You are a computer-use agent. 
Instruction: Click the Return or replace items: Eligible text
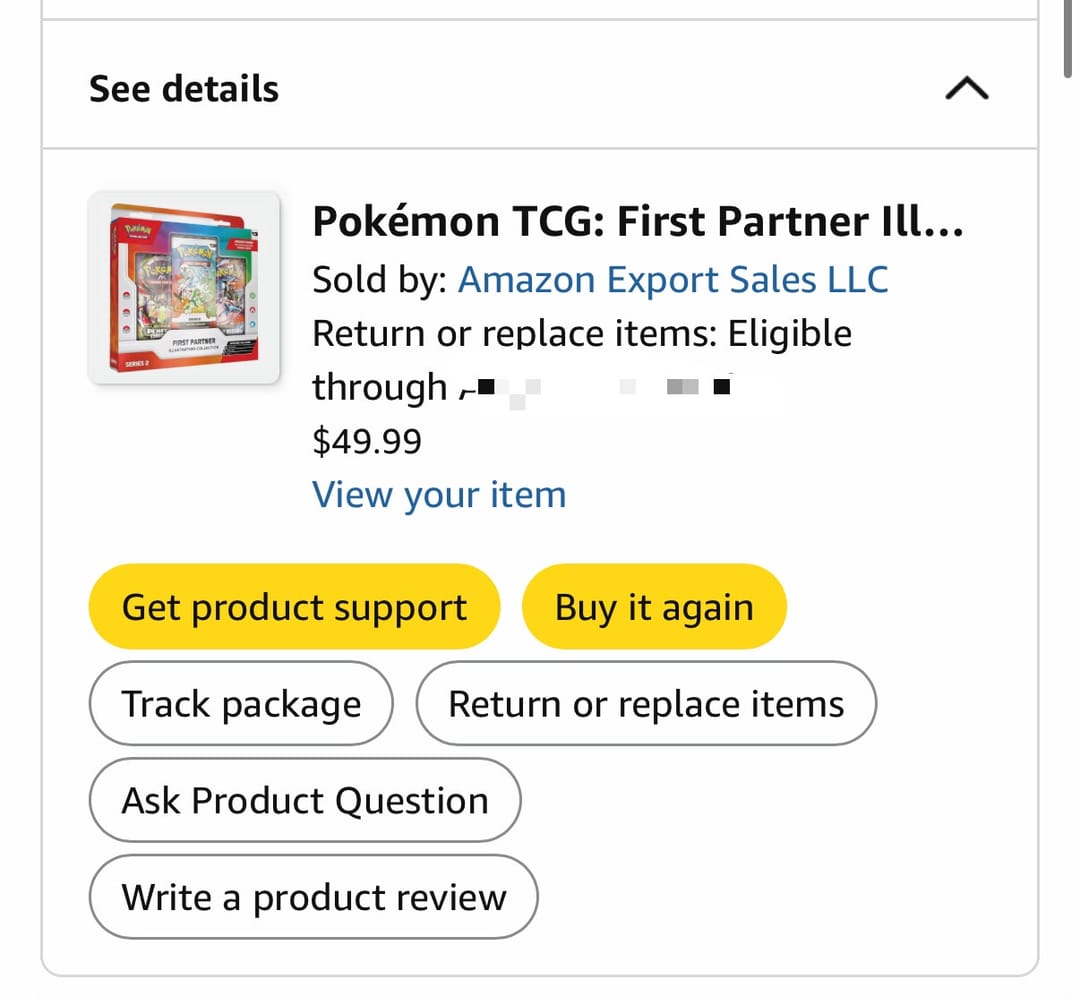pyautogui.click(x=582, y=334)
